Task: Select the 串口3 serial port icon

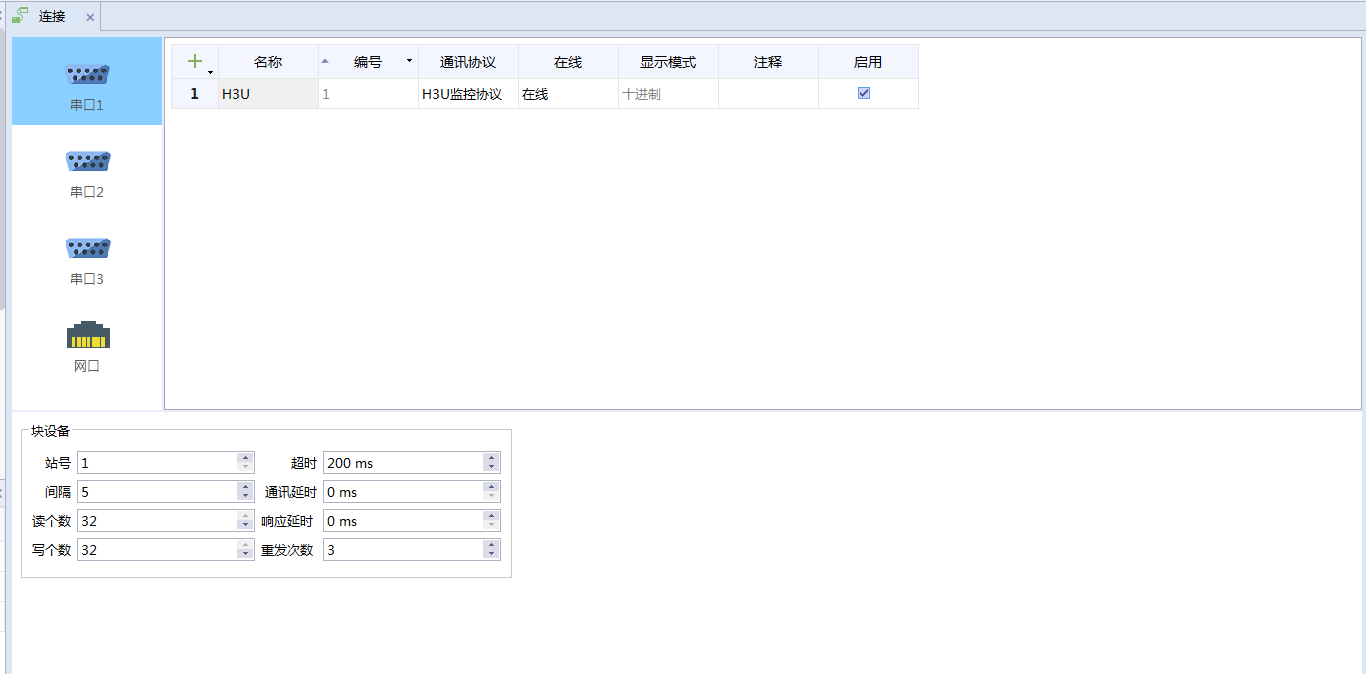Action: pos(87,250)
